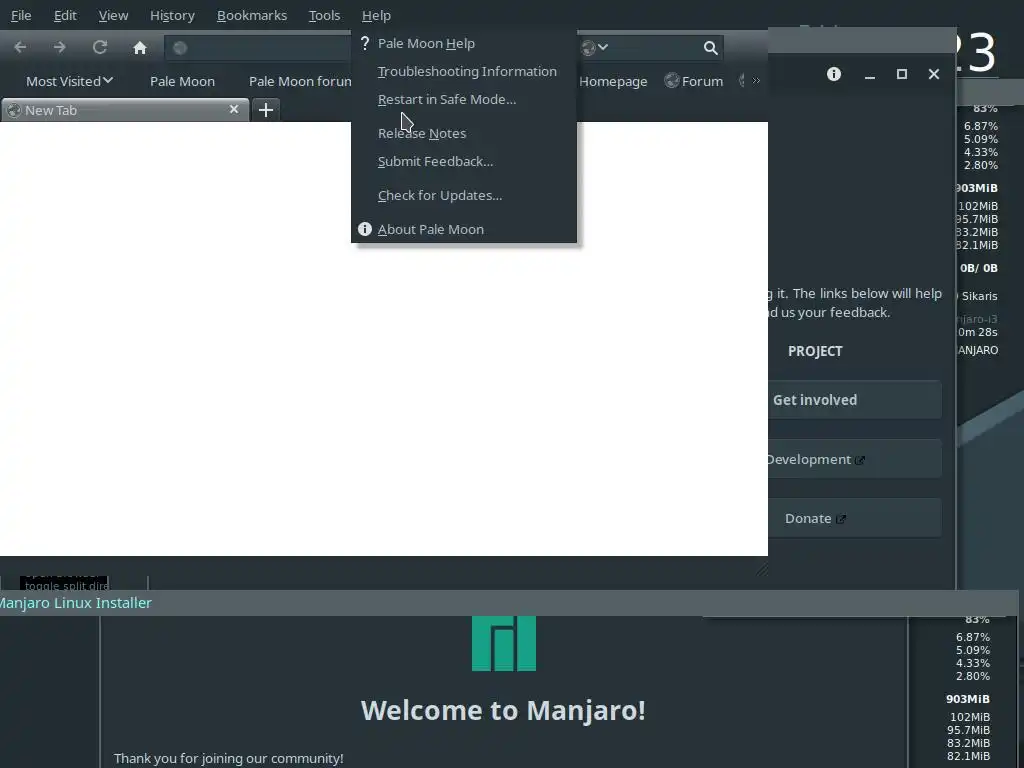Open the History menu

[172, 15]
